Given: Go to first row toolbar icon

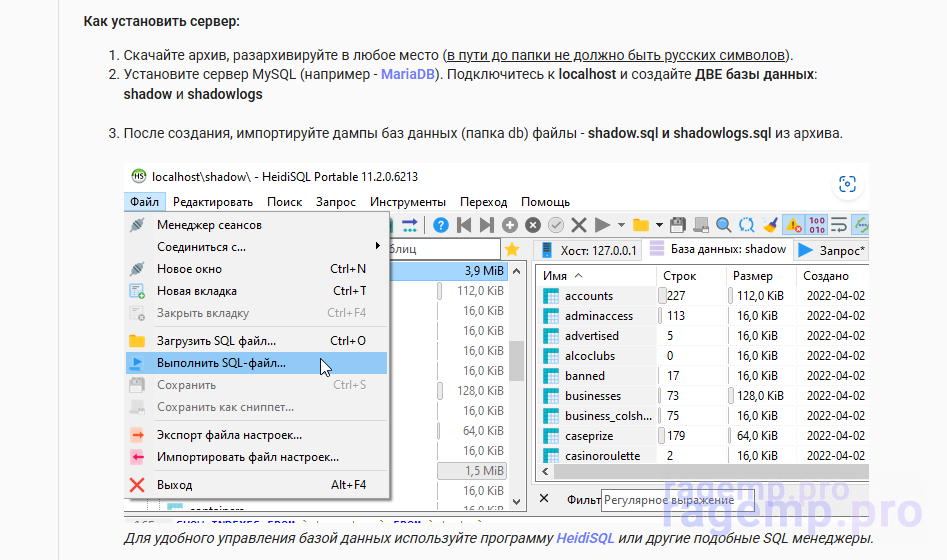Looking at the screenshot, I should click(464, 225).
